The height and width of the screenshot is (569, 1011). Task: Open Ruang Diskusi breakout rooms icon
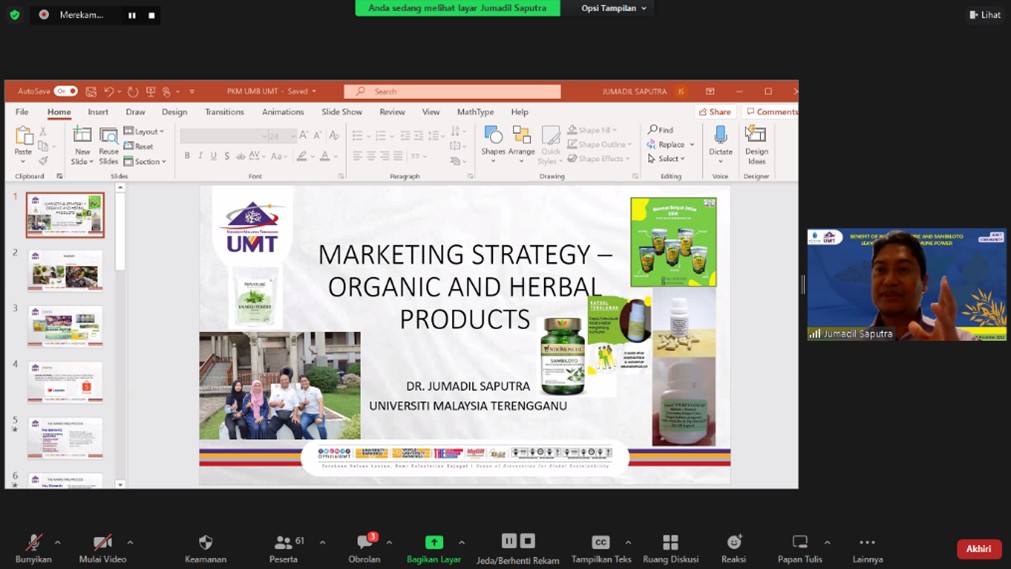coord(671,543)
